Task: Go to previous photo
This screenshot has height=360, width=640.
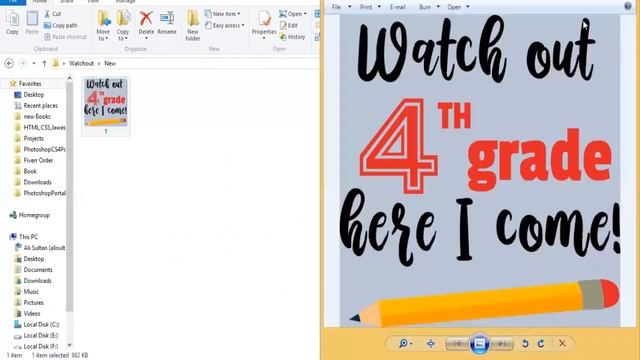Action: [x=458, y=344]
